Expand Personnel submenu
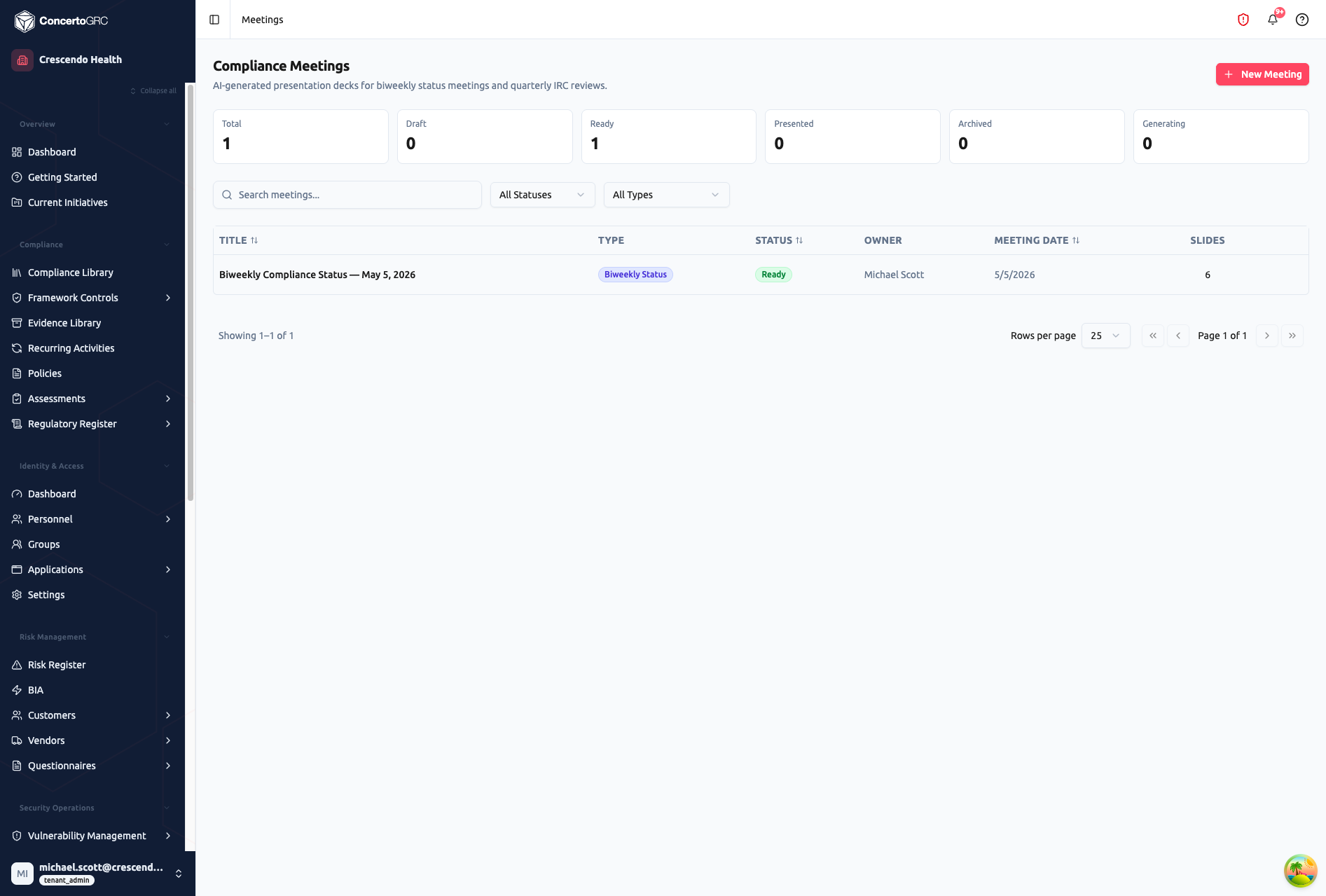1326x896 pixels. coord(168,519)
